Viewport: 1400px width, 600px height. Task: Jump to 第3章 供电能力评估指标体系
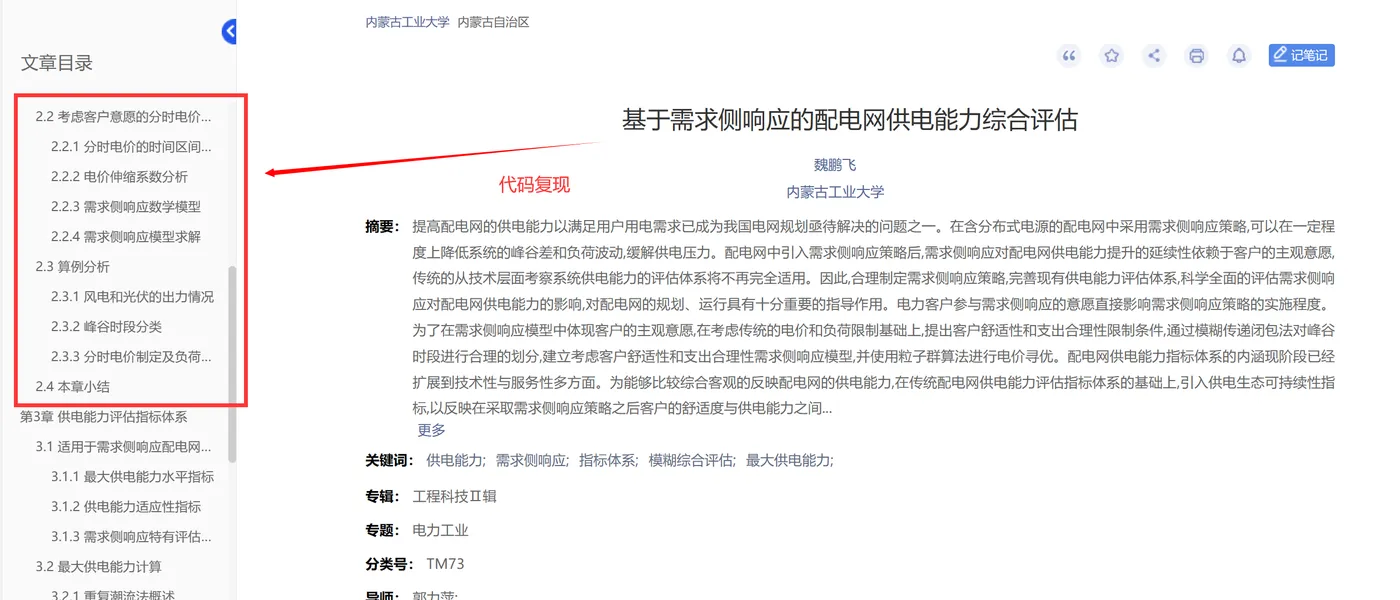click(104, 416)
